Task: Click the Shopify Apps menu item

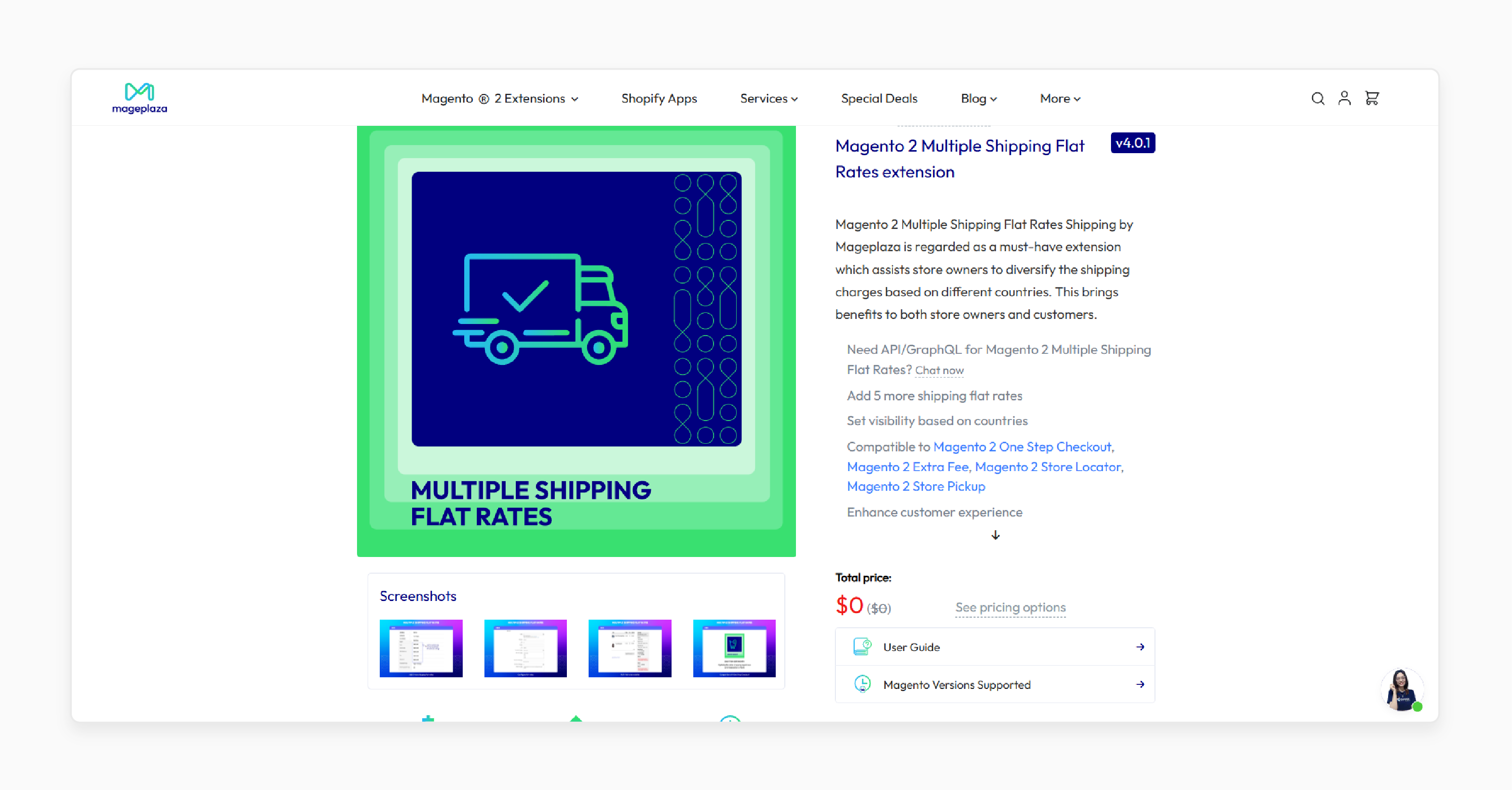Action: coord(660,98)
